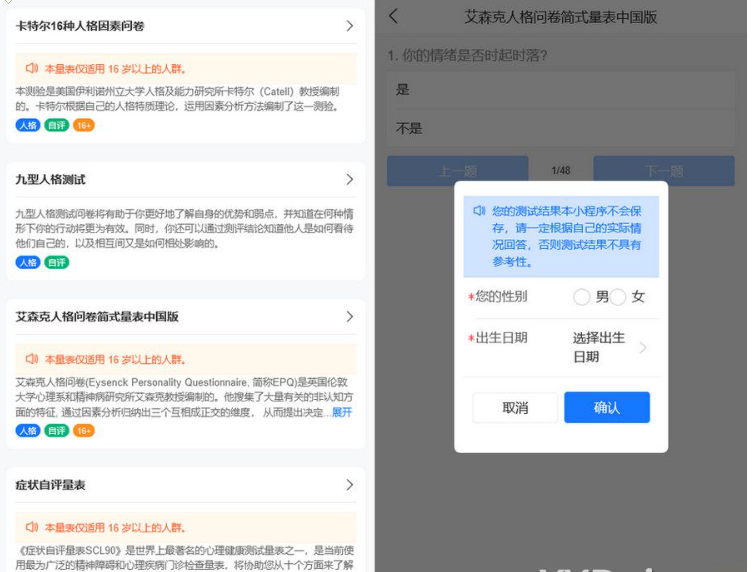The height and width of the screenshot is (572, 752).
Task: Open 艾森克人格问卷简式量表中国版 card title
Action: click(x=97, y=317)
